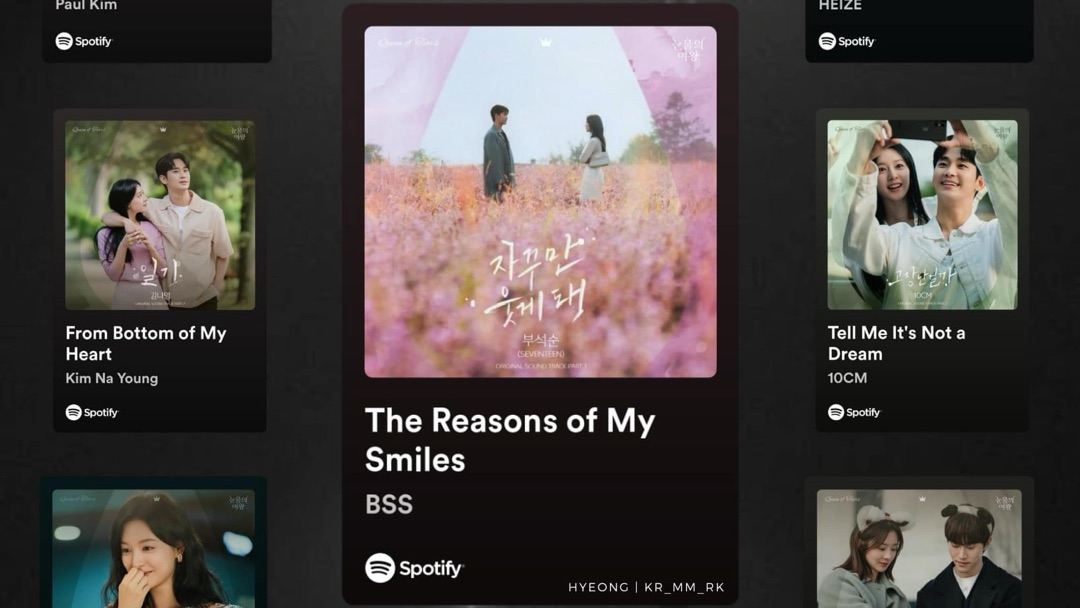Open The Reasons of My Smiles album cover

click(x=540, y=202)
